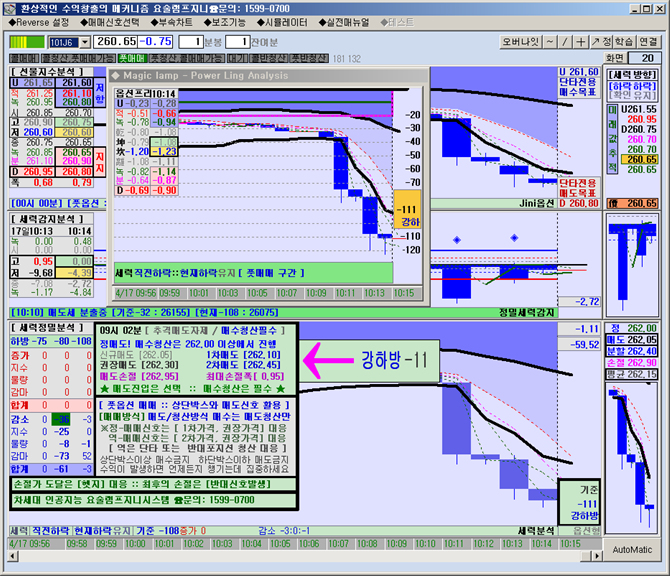Click the 단타전용 매수목표 label

click(x=578, y=87)
